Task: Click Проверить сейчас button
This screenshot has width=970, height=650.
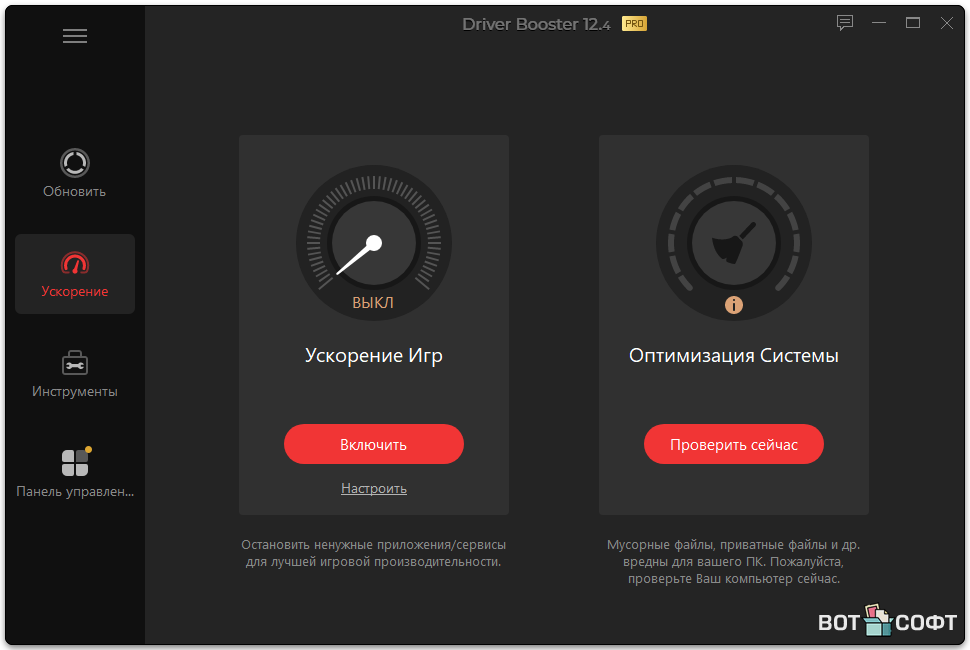Action: point(734,444)
